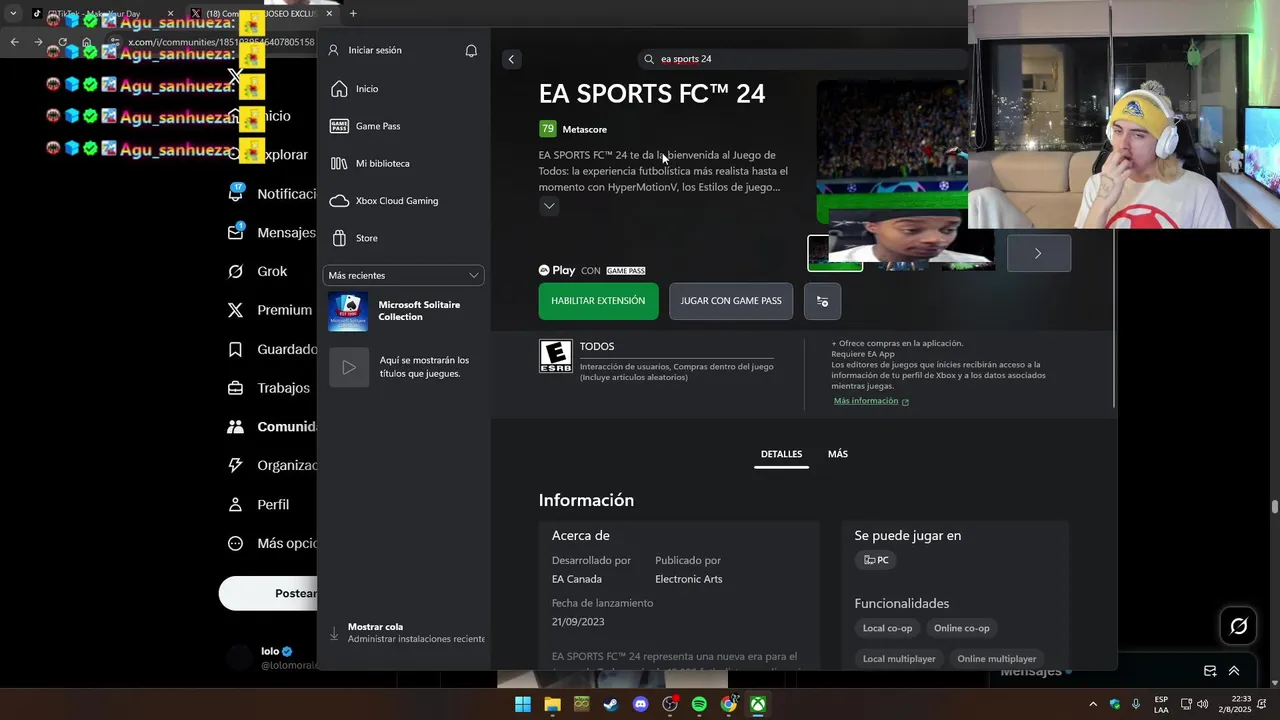Open Guardados bookmarks in X sidebar
Image resolution: width=1280 pixels, height=720 pixels.
click(271, 349)
